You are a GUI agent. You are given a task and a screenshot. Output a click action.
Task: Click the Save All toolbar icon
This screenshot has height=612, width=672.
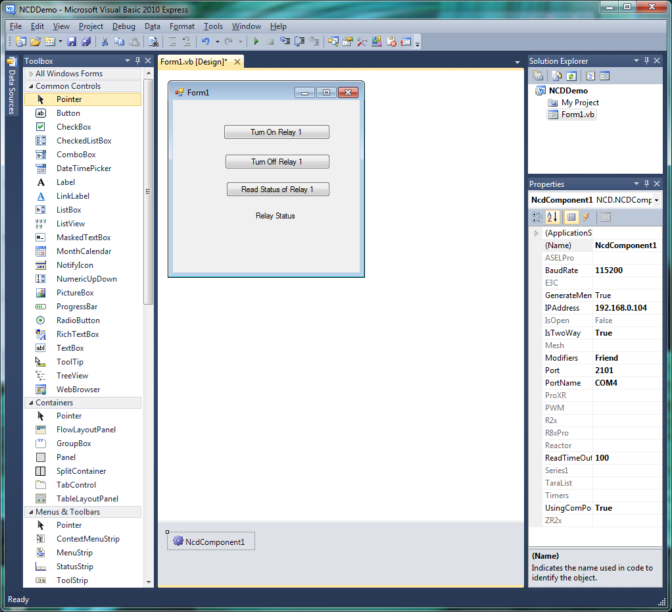click(86, 42)
